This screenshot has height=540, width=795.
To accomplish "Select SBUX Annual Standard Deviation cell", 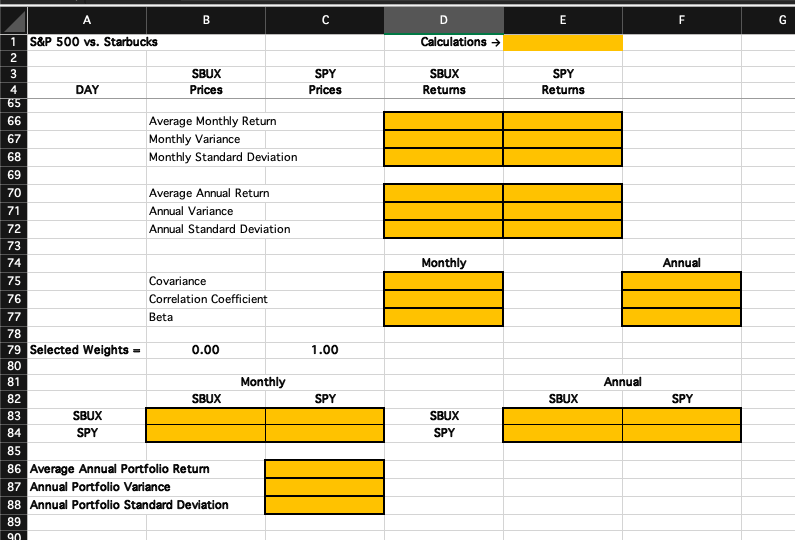I will 444,229.
